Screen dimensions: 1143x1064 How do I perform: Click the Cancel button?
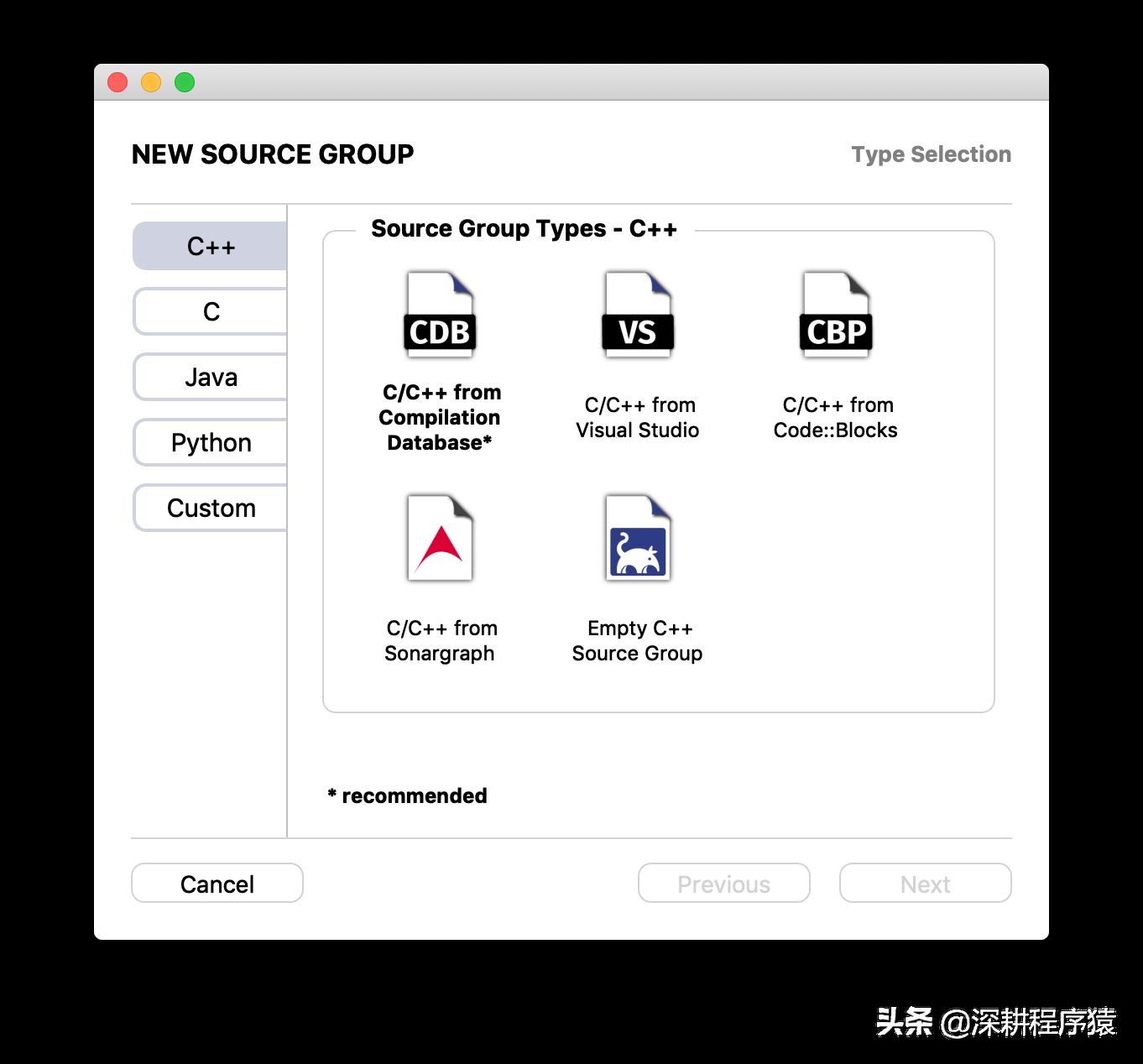[x=217, y=884]
